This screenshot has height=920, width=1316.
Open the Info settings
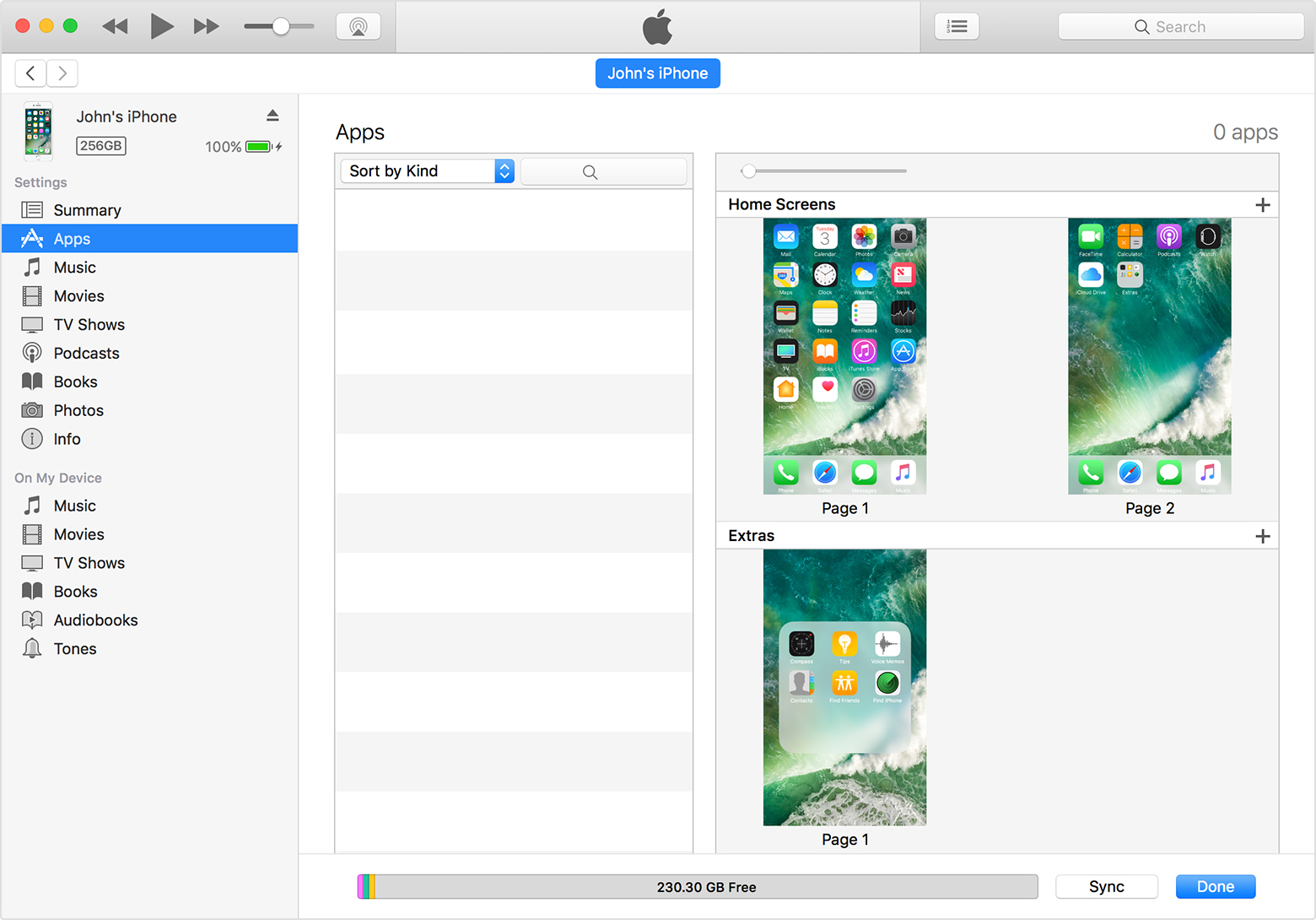point(149,440)
